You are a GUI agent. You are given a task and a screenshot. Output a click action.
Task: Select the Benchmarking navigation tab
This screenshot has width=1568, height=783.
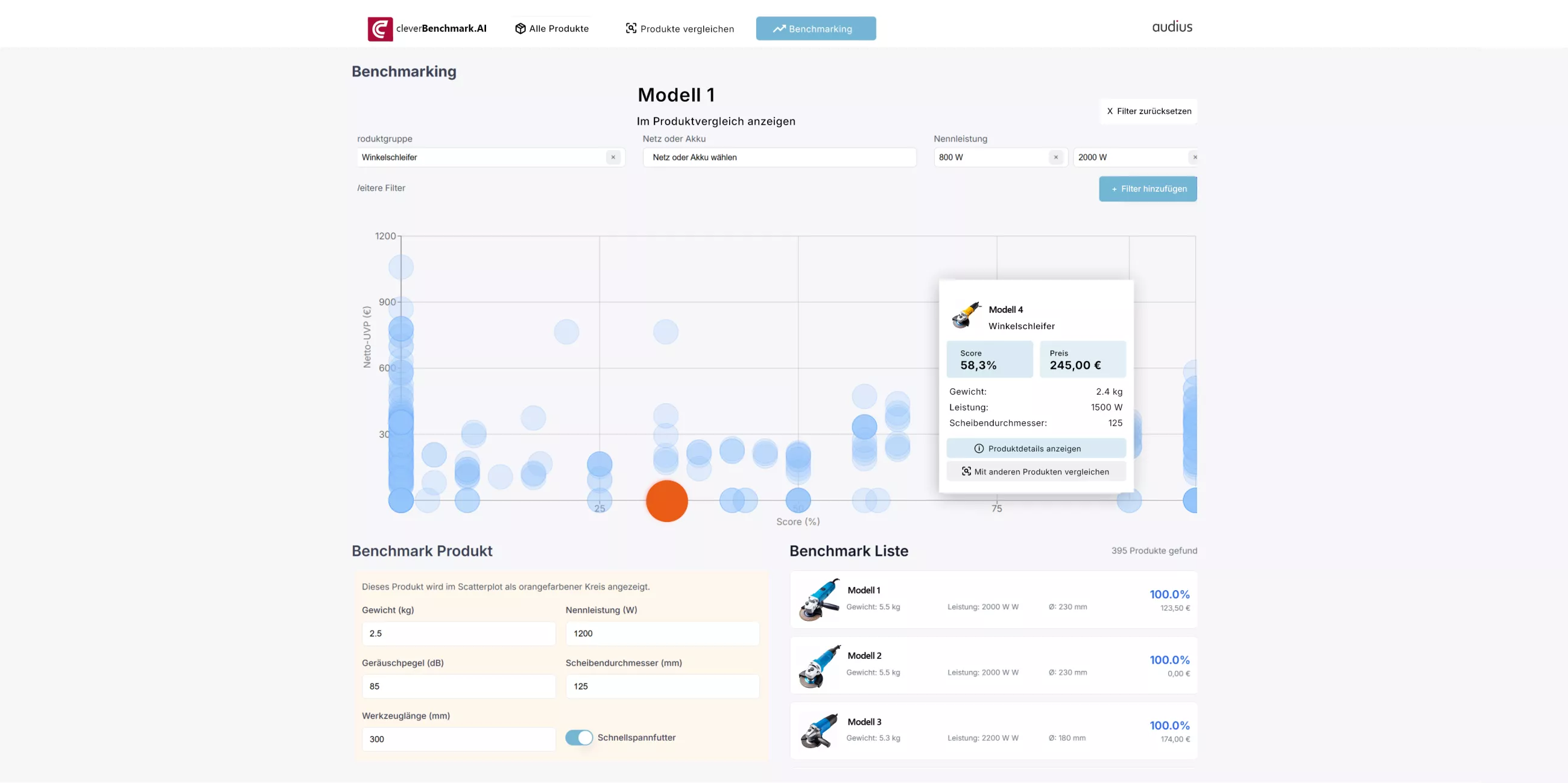[815, 28]
